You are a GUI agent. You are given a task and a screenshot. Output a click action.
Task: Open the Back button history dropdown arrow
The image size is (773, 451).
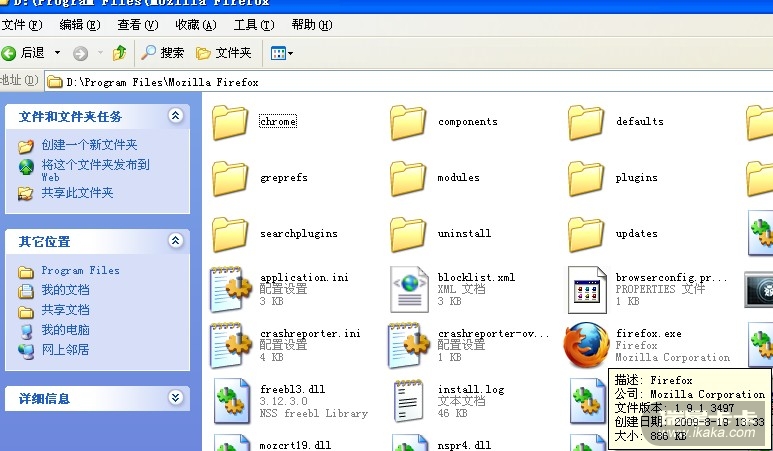point(58,53)
